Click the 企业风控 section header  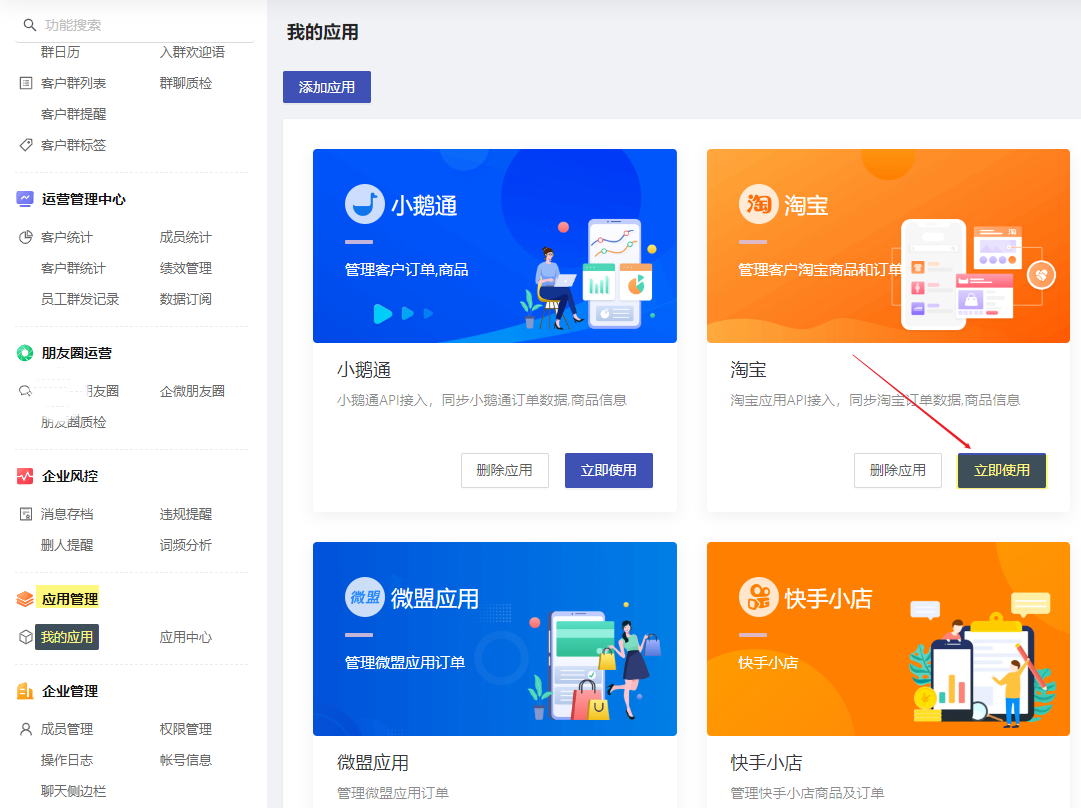[70, 476]
